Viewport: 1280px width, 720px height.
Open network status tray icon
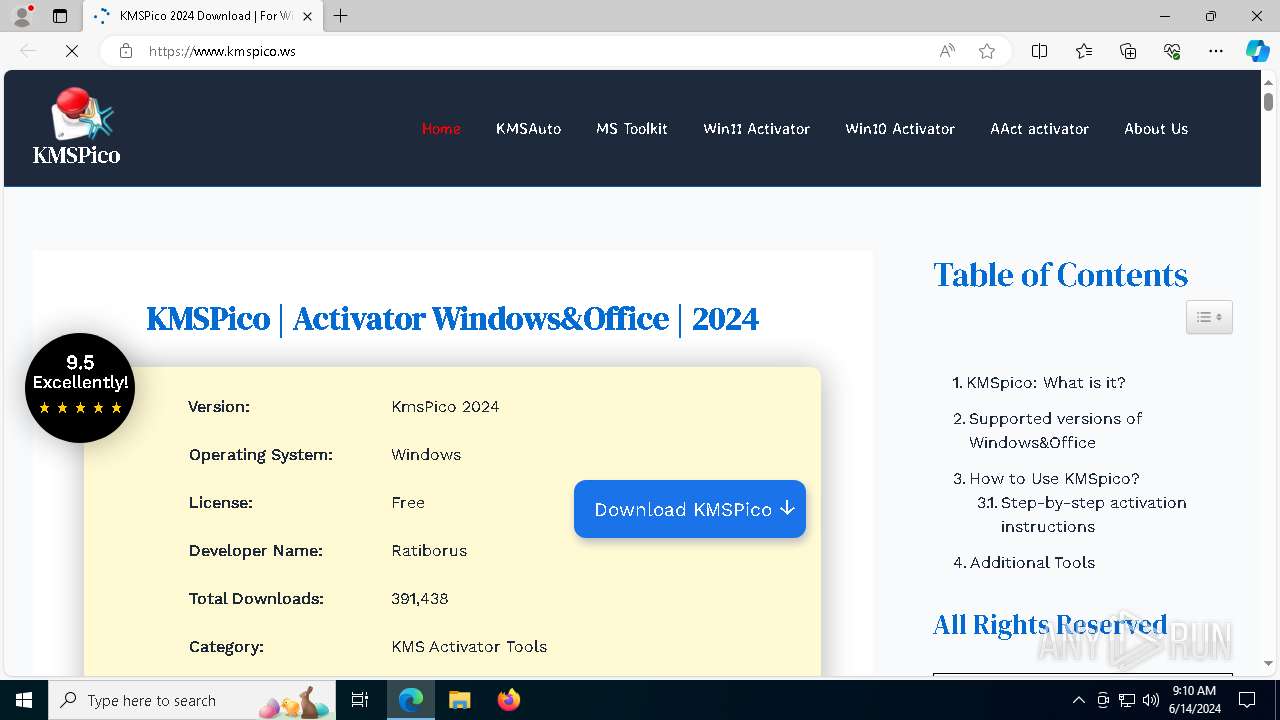tap(1127, 700)
